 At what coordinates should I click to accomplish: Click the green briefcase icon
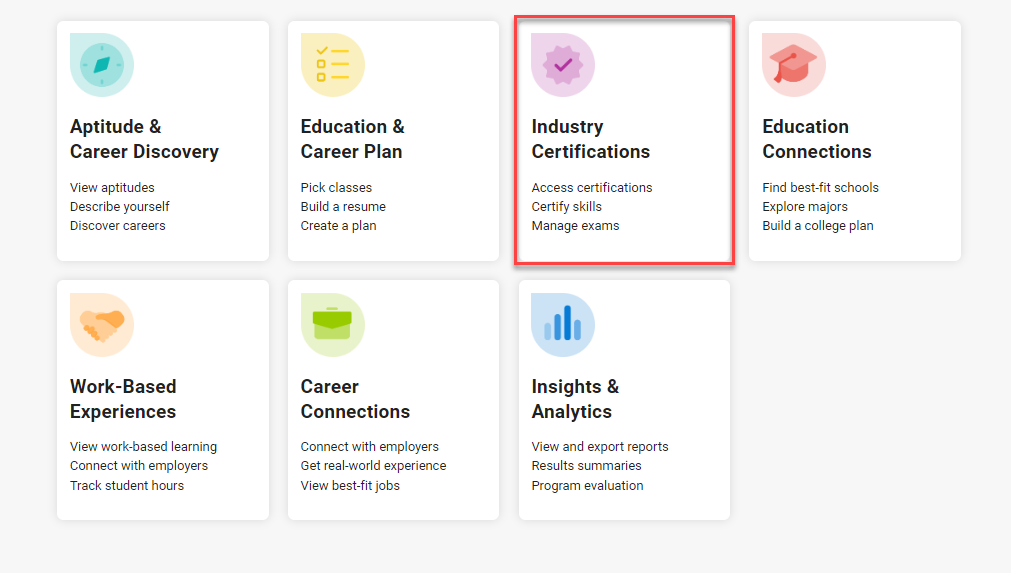(333, 325)
